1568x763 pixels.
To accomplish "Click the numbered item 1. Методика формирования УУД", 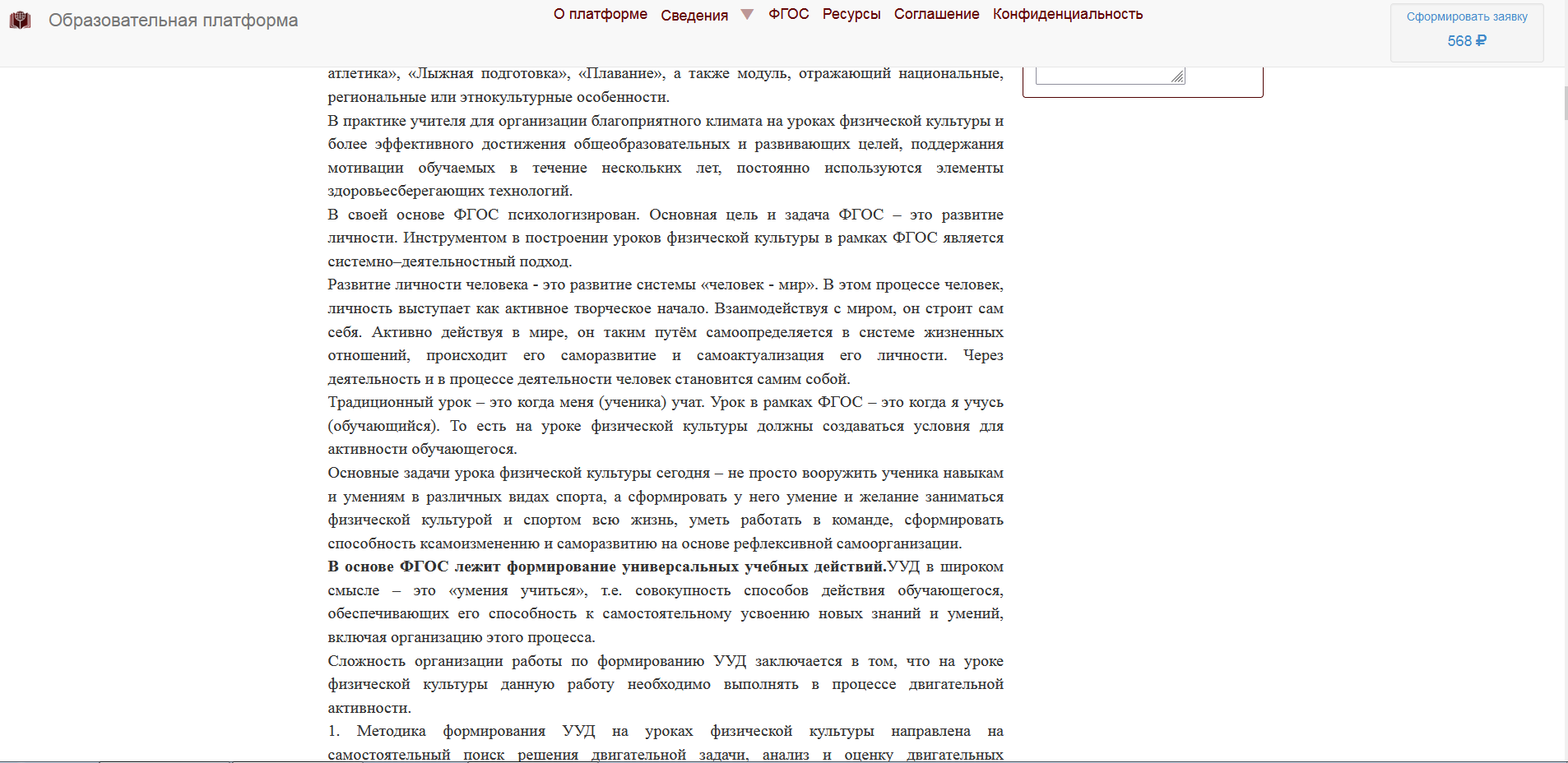I will 462,731.
